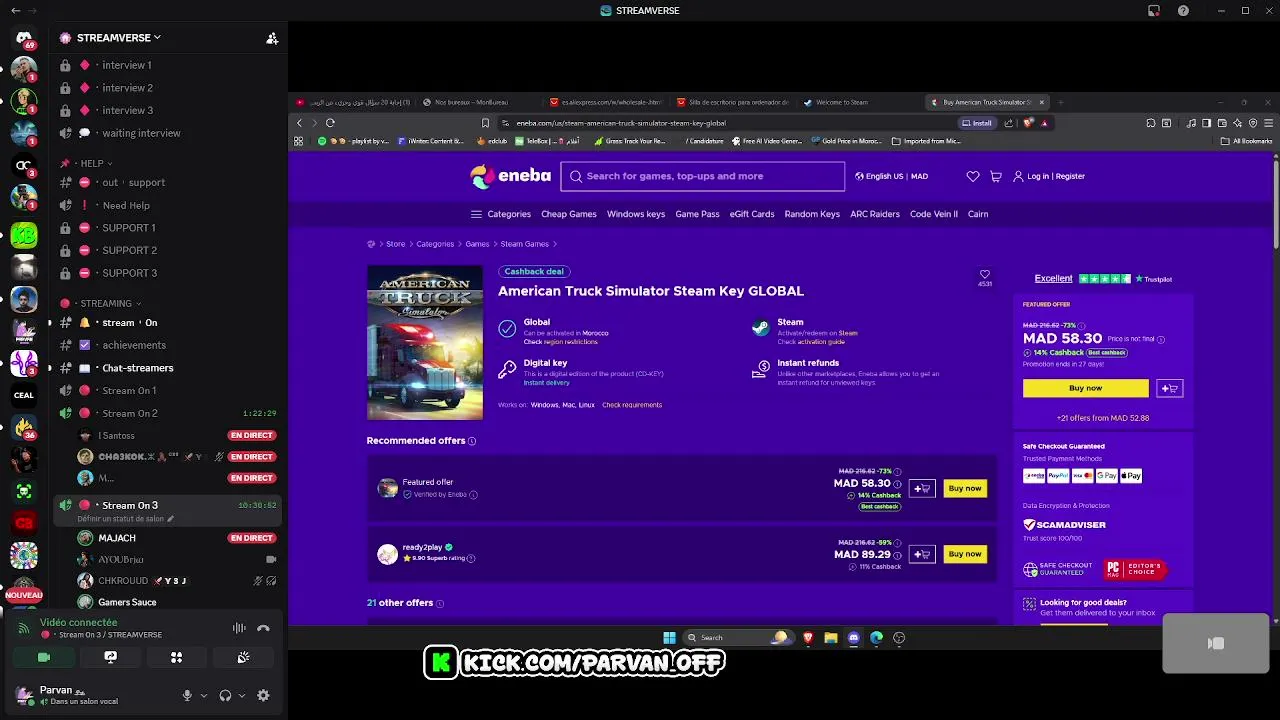Screen dimensions: 1280x720
Task: Open the Discord screen share button
Action: coord(110,657)
